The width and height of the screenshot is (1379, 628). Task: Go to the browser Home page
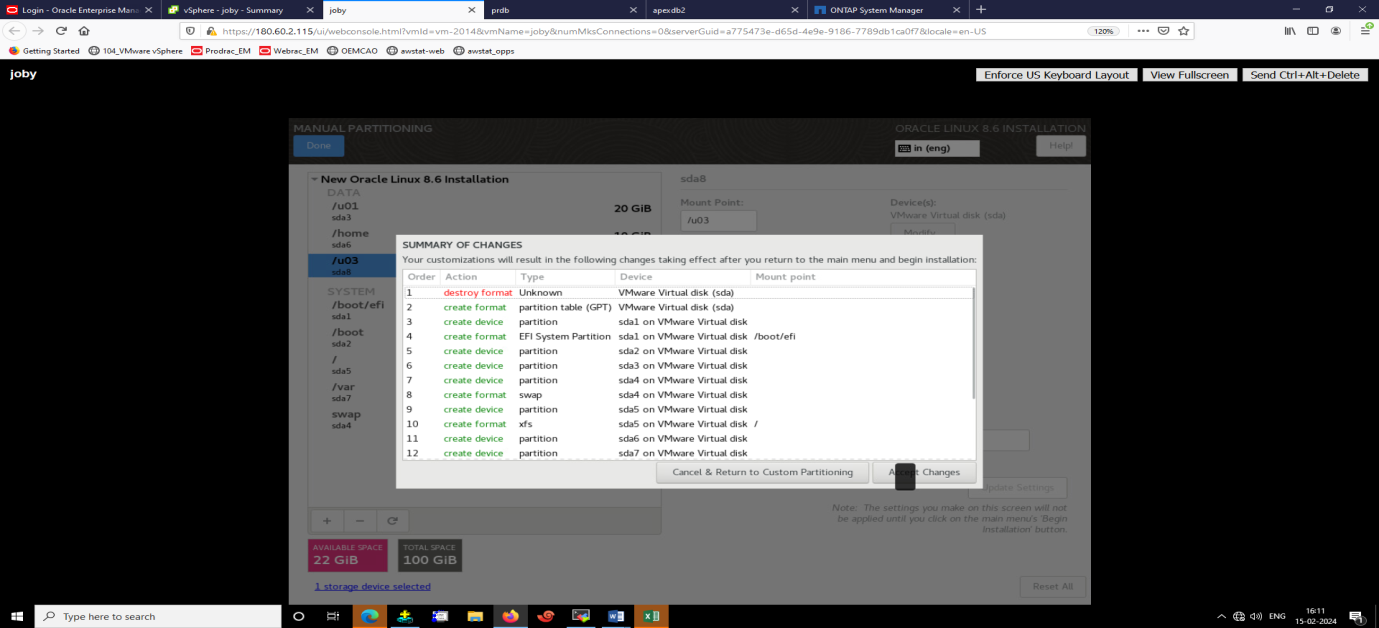coord(84,31)
